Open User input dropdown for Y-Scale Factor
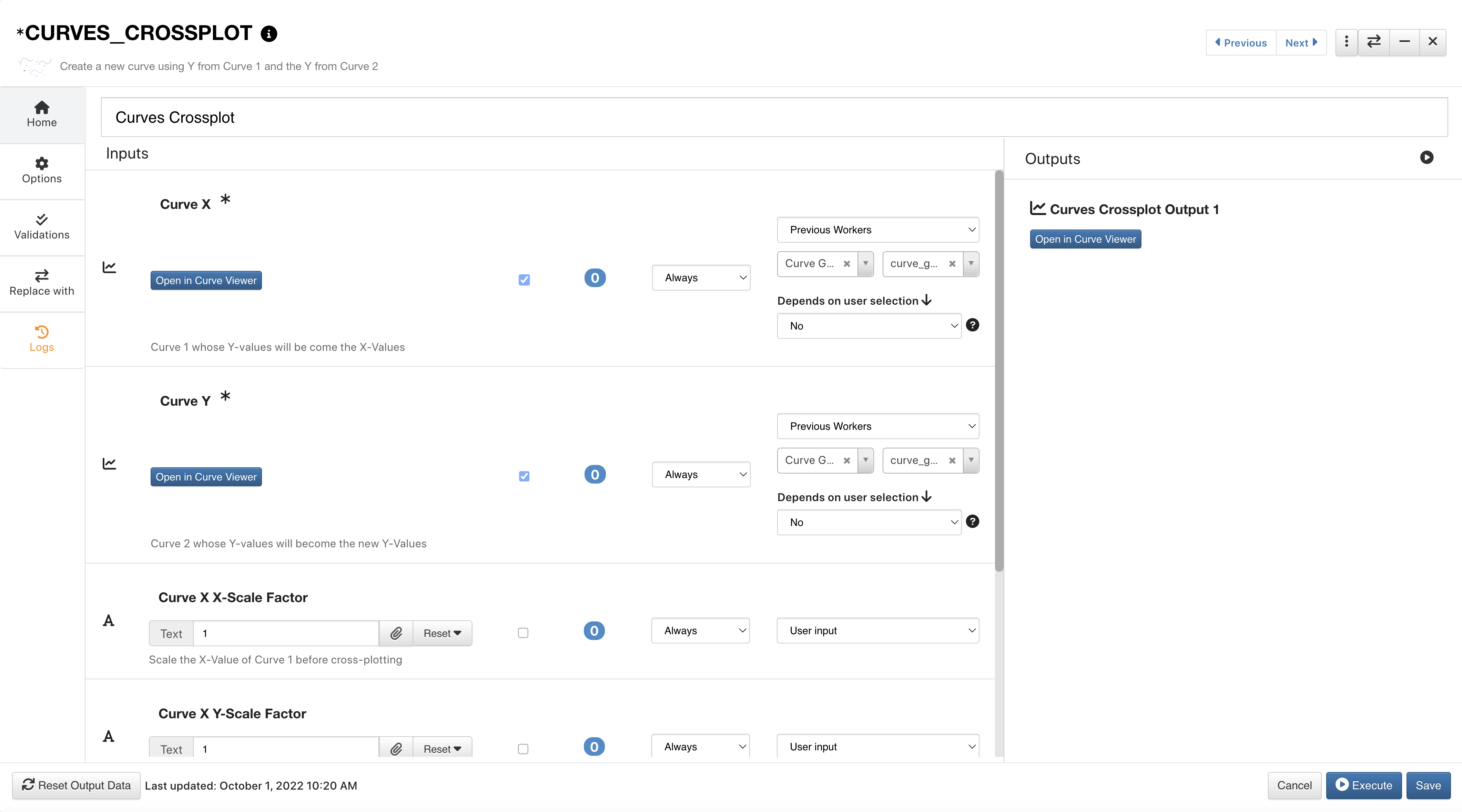This screenshot has height=812, width=1462. pos(877,746)
